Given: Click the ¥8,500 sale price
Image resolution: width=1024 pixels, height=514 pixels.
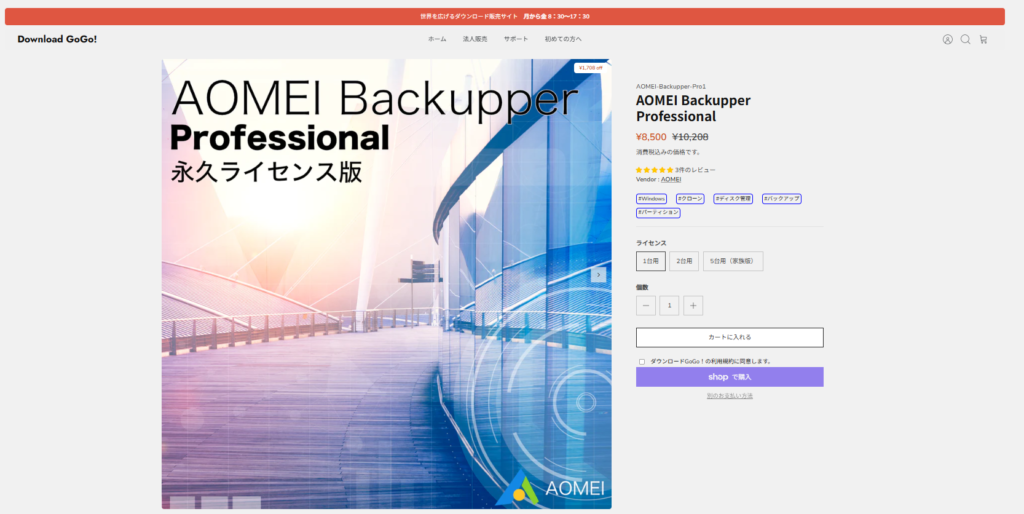Looking at the screenshot, I should pos(651,137).
